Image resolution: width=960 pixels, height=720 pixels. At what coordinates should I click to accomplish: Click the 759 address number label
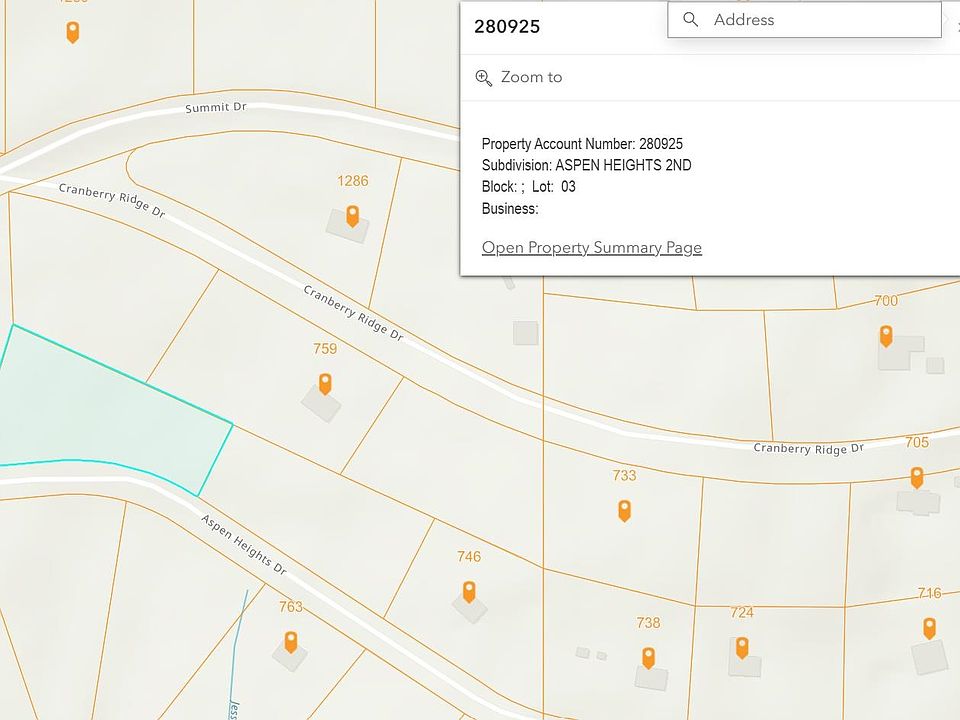[325, 348]
